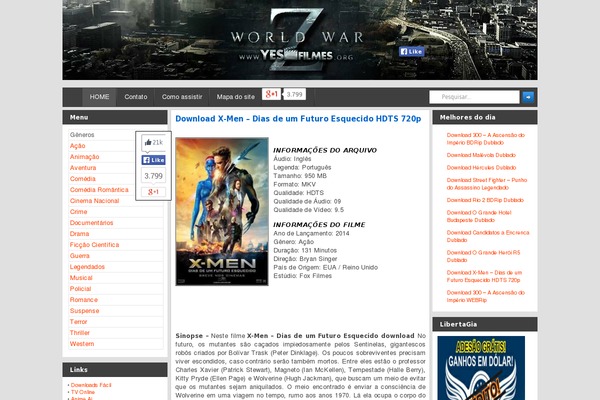Select the Musical genre link
Screen dimensions: 600x400
[x=81, y=278]
